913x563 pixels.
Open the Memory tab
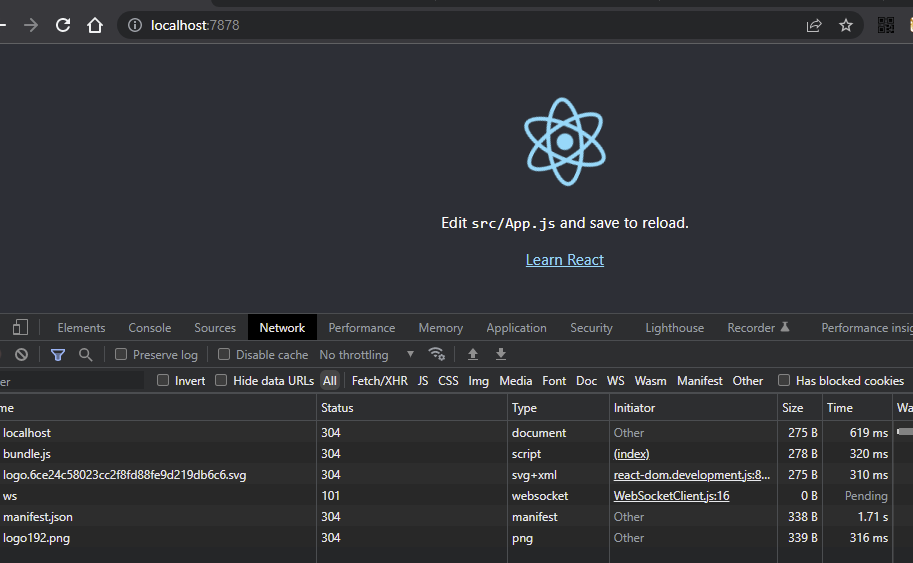pyautogui.click(x=441, y=328)
